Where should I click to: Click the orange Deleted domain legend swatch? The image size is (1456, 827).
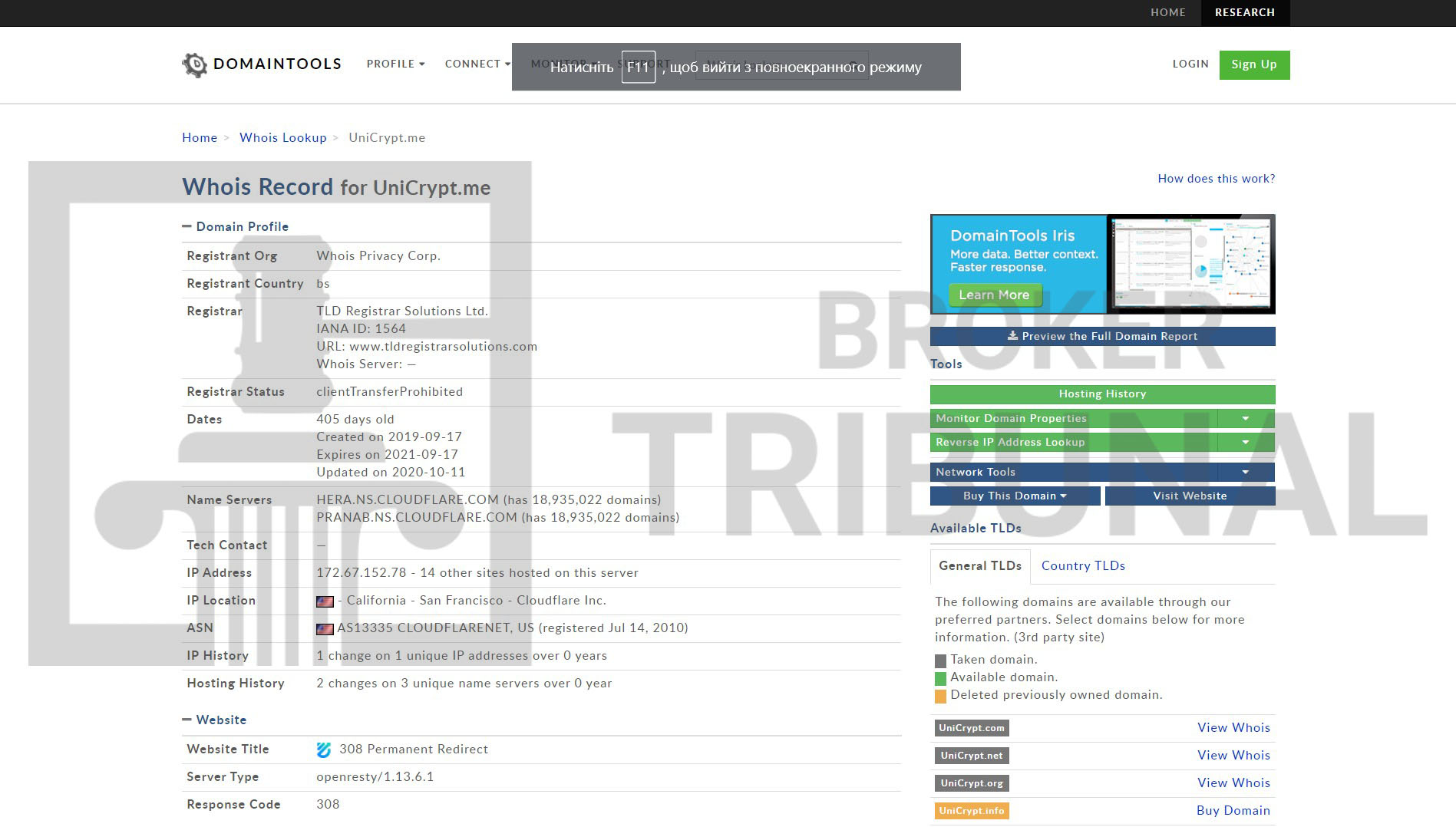click(940, 697)
